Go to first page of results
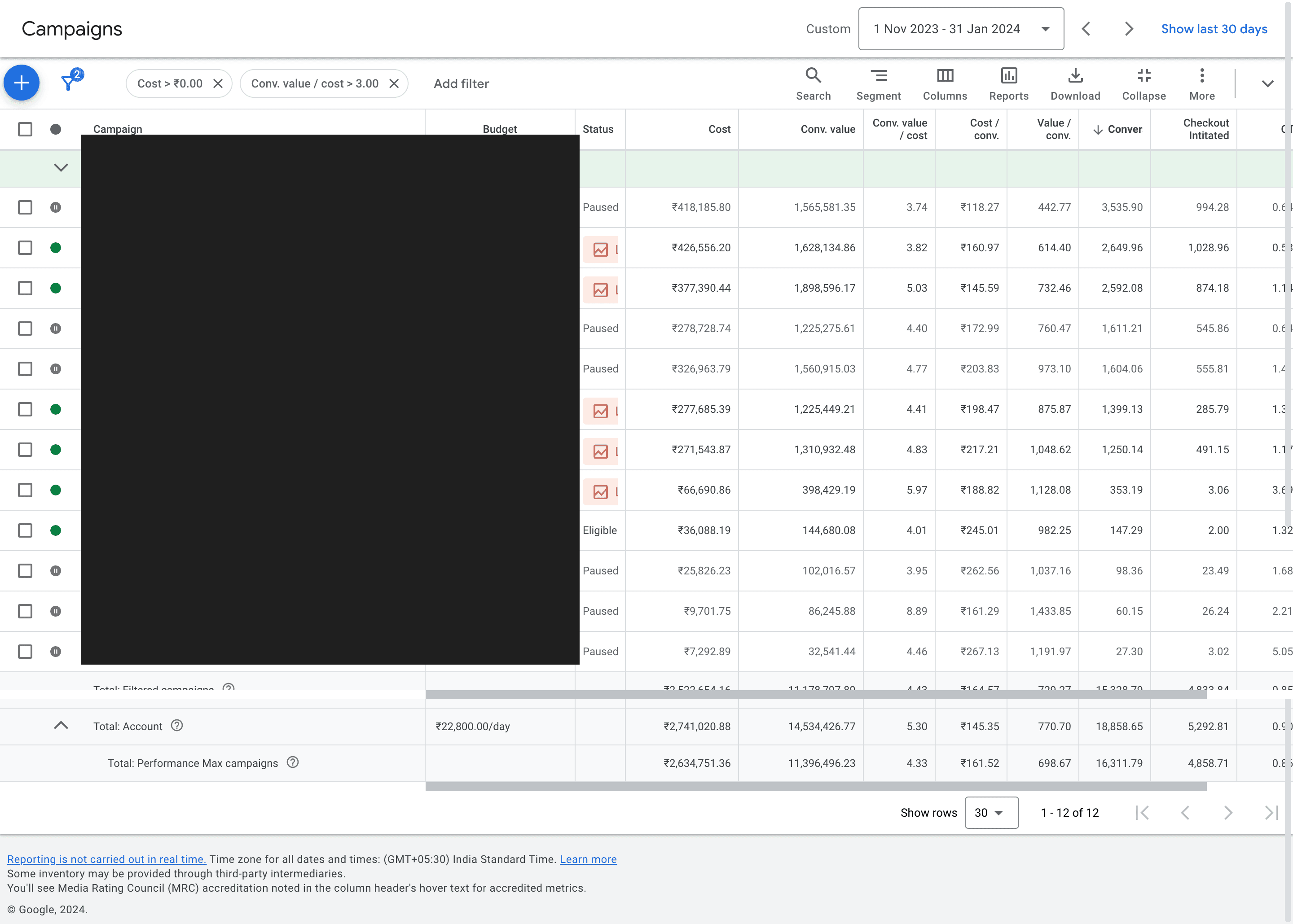The width and height of the screenshot is (1293, 924). click(x=1142, y=812)
